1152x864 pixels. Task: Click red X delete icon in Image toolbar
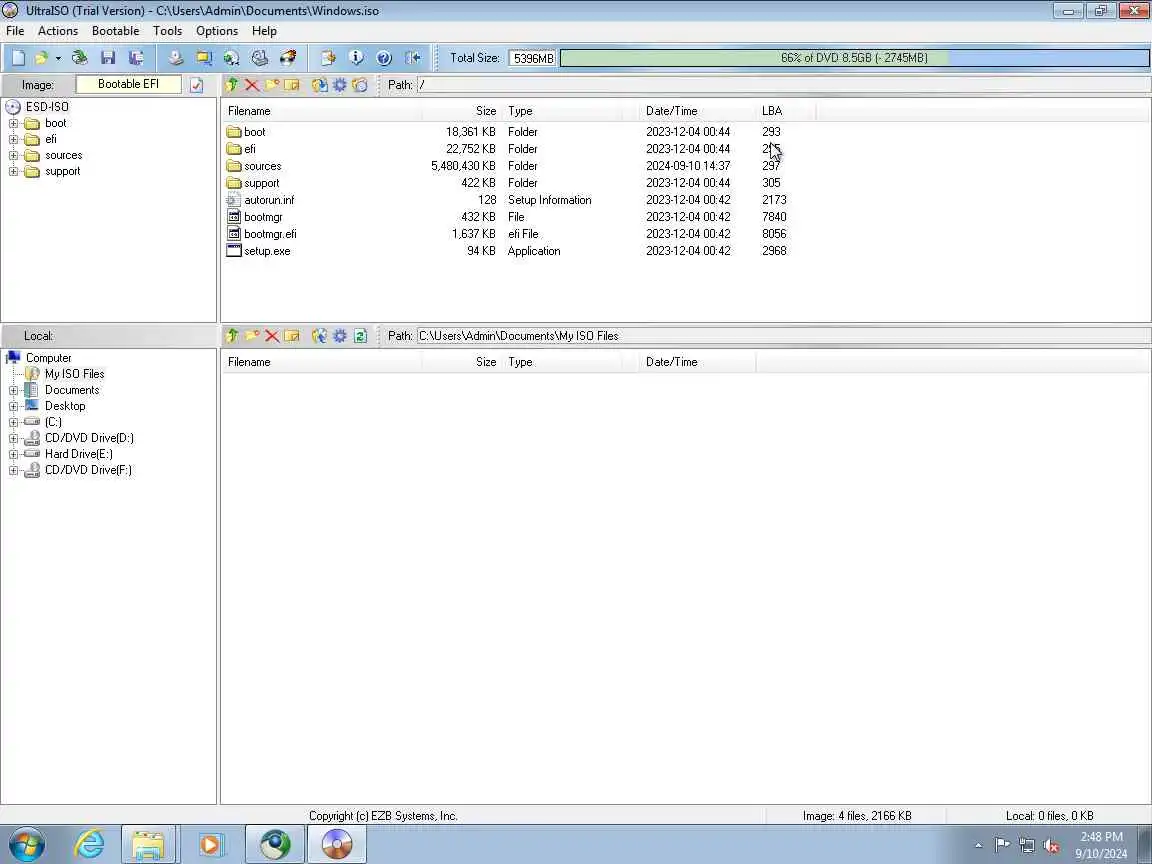(252, 85)
